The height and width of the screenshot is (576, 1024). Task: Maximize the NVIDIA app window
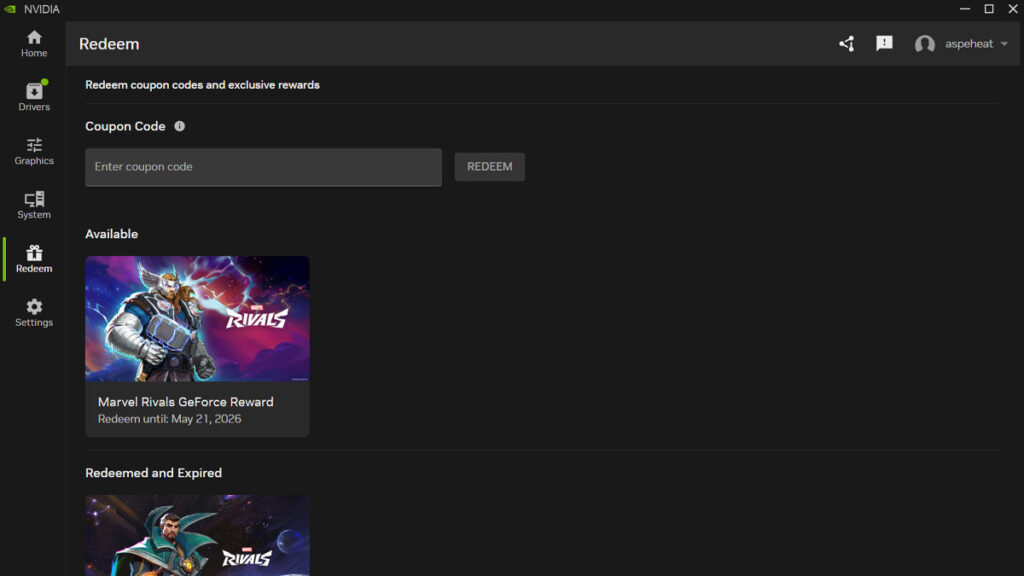[x=989, y=9]
